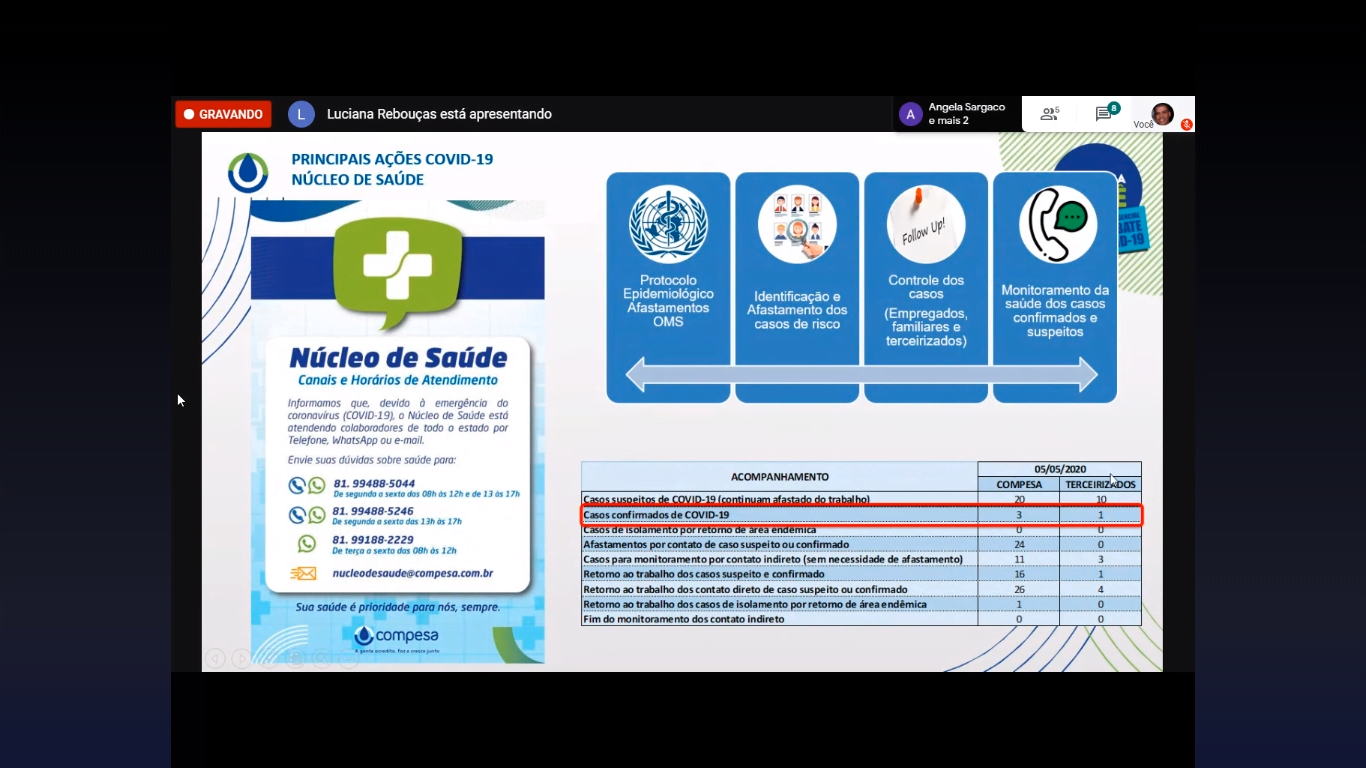1366x768 pixels.
Task: Click the phone number 81. 99488-5044
Action: click(373, 483)
